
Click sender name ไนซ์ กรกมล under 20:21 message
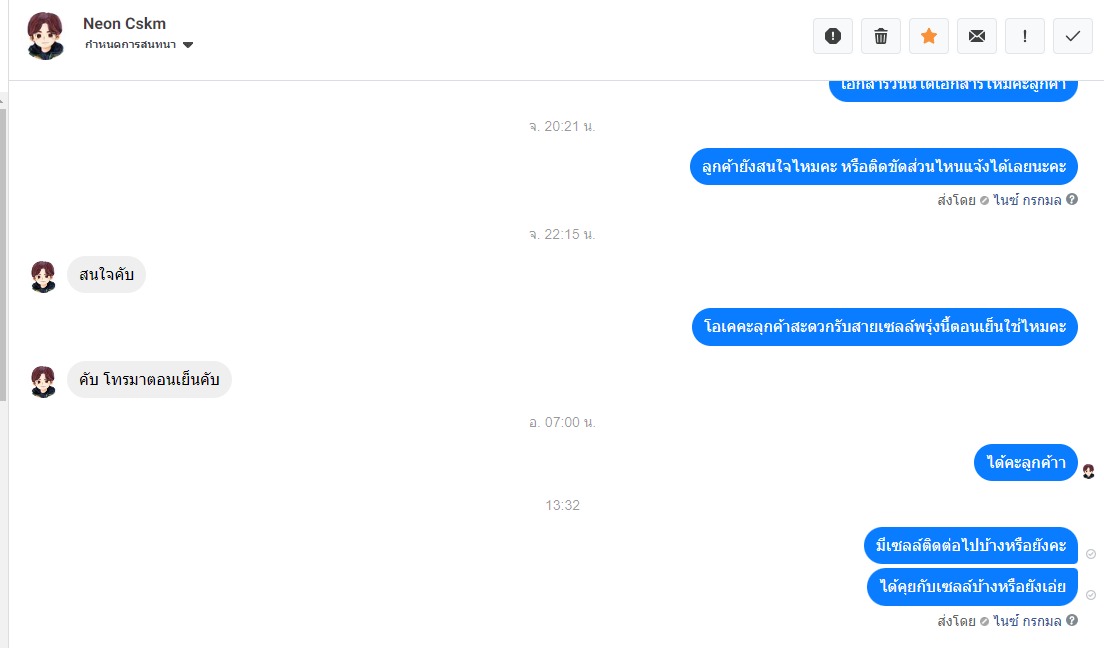pos(1027,200)
